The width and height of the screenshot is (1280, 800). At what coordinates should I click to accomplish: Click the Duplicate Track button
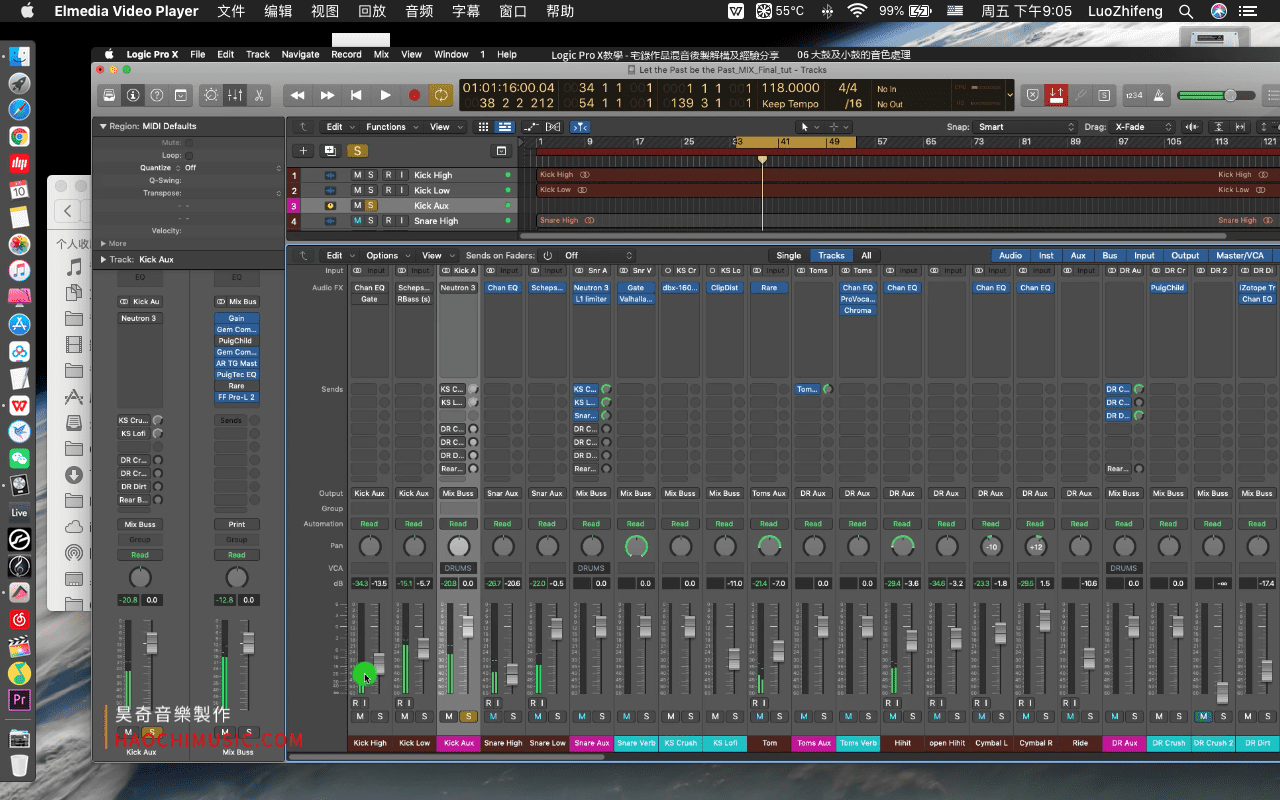click(329, 150)
